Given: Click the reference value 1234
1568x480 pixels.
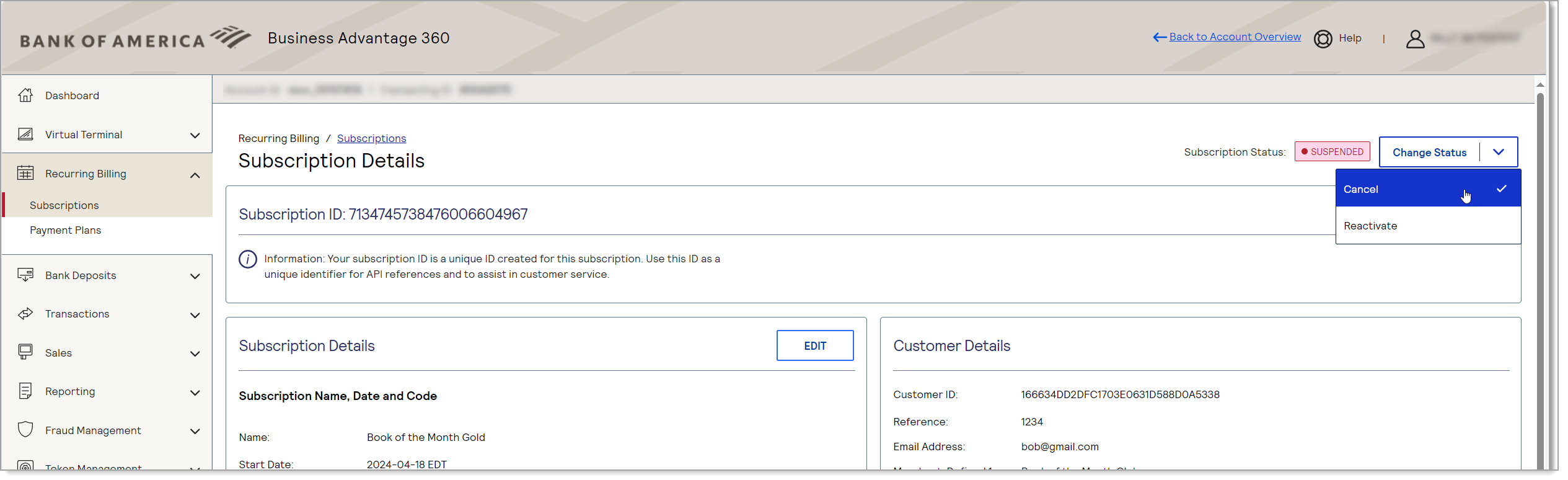Looking at the screenshot, I should click(1031, 422).
